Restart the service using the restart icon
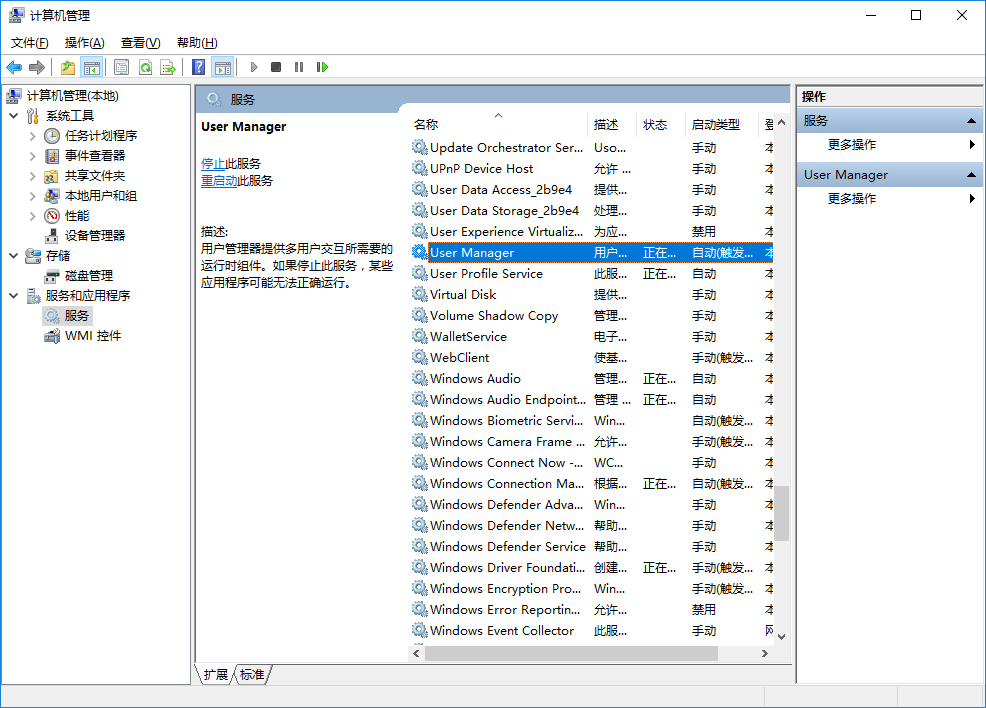This screenshot has width=986, height=708. [x=323, y=67]
